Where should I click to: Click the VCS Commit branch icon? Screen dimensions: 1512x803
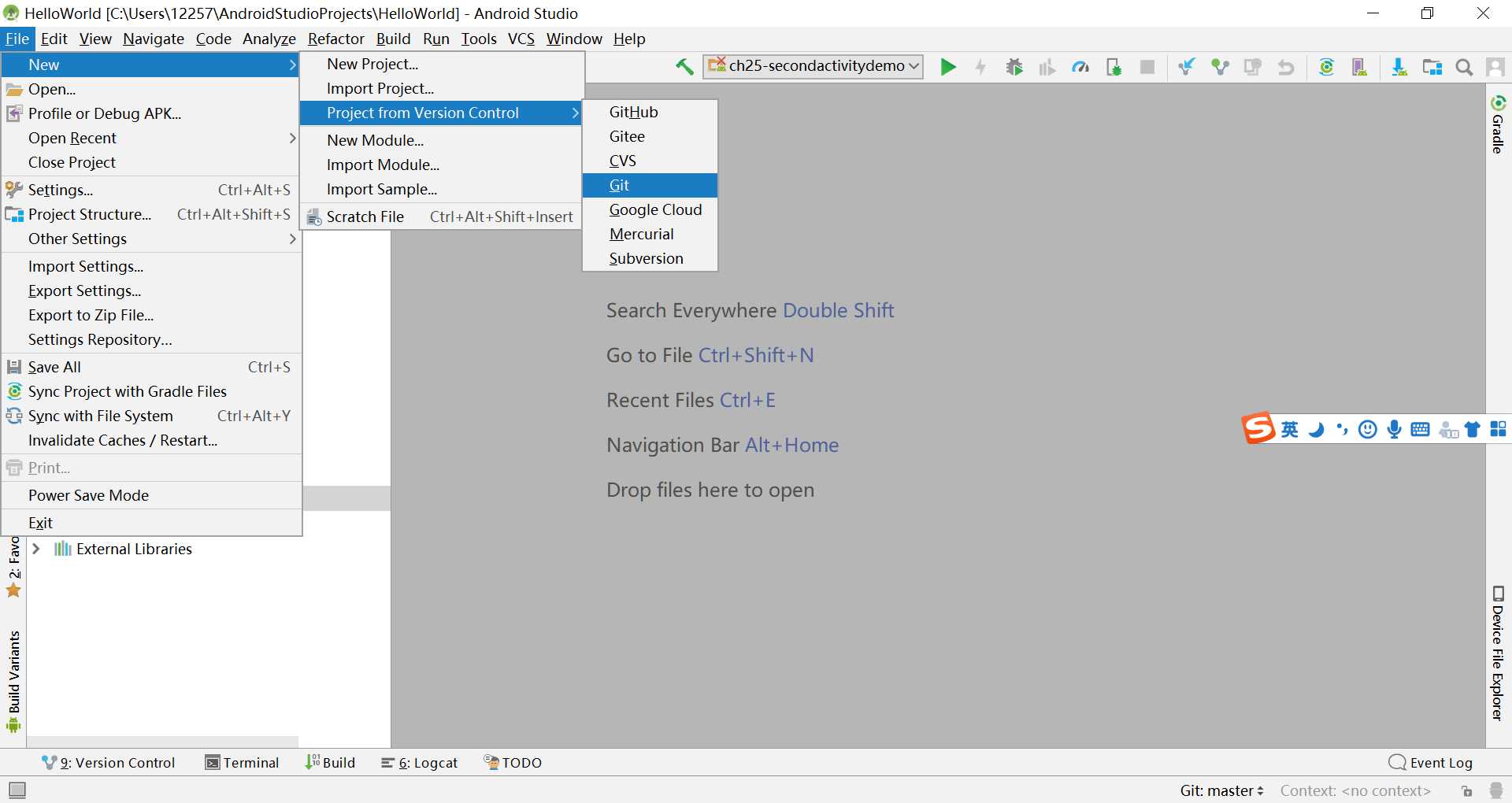1220,67
